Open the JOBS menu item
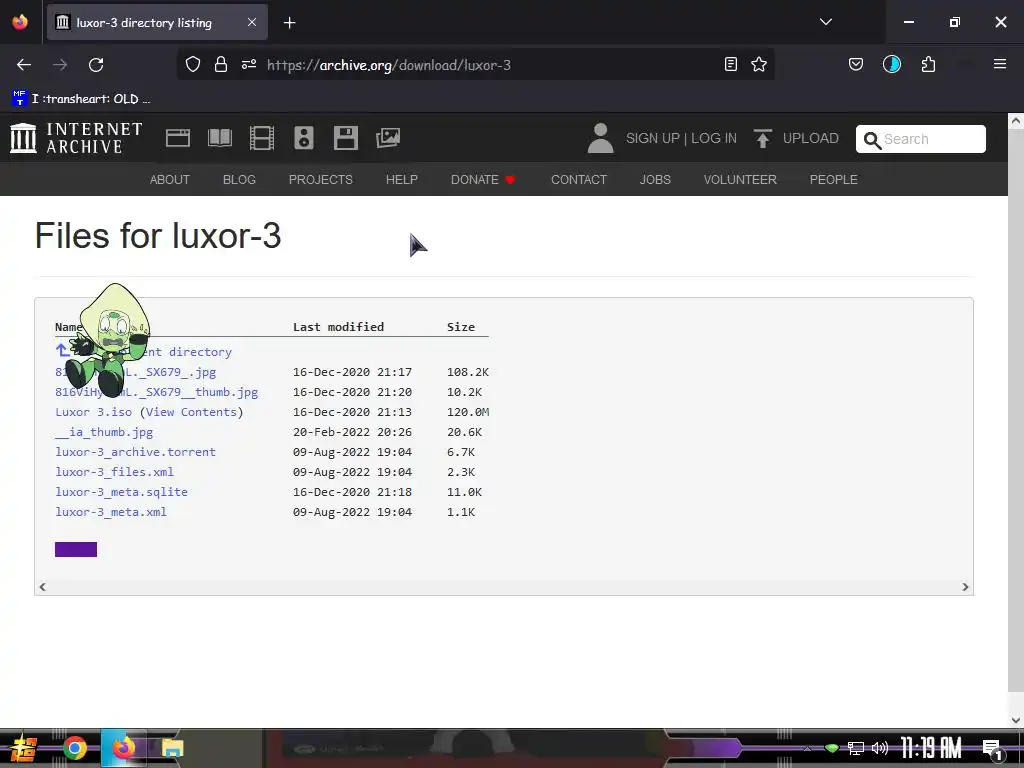 point(655,180)
